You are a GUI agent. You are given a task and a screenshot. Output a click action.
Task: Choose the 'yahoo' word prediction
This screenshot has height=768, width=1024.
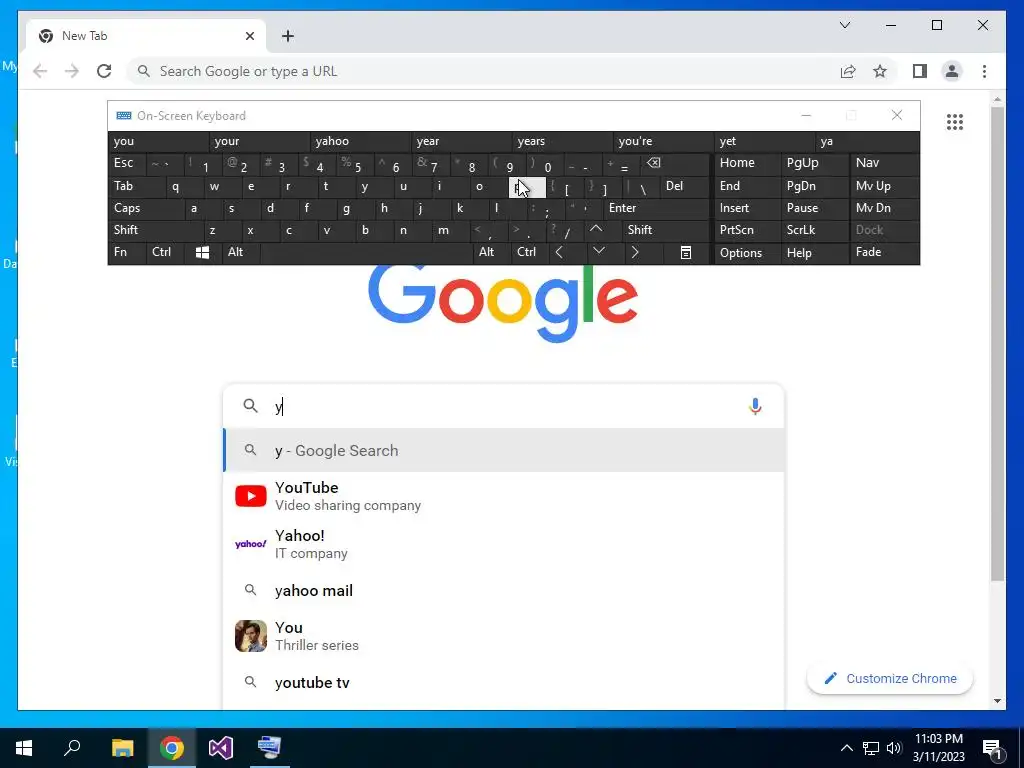tap(361, 141)
